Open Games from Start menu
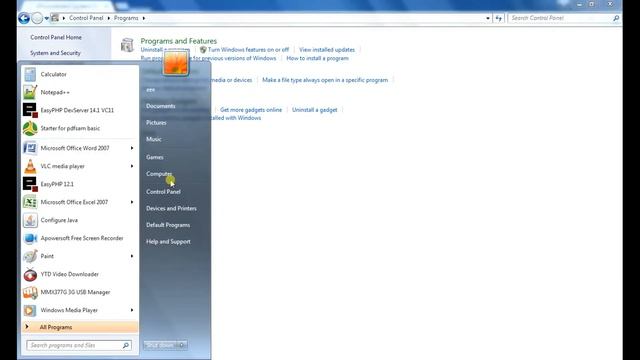The height and width of the screenshot is (360, 640). coord(155,157)
